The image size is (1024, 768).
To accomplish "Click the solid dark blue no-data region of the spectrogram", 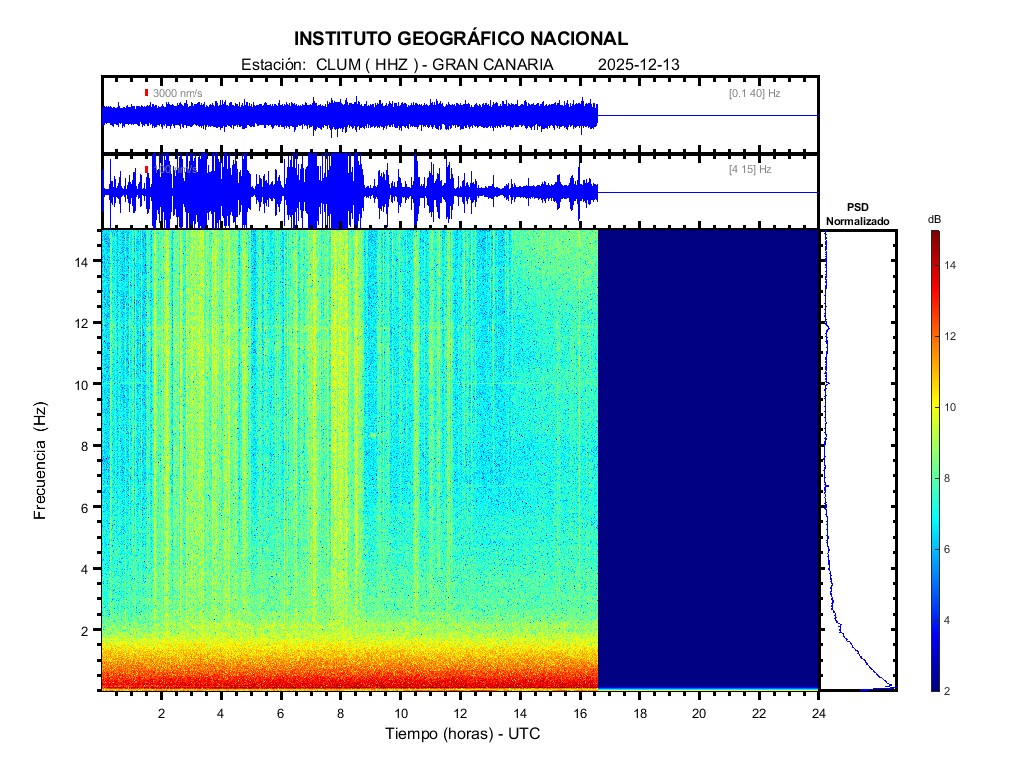I will click(x=708, y=460).
